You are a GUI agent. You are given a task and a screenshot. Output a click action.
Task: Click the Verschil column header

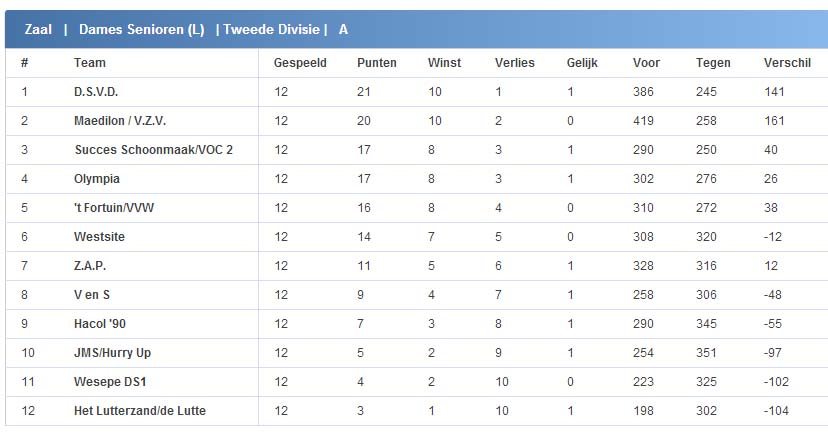[x=787, y=63]
